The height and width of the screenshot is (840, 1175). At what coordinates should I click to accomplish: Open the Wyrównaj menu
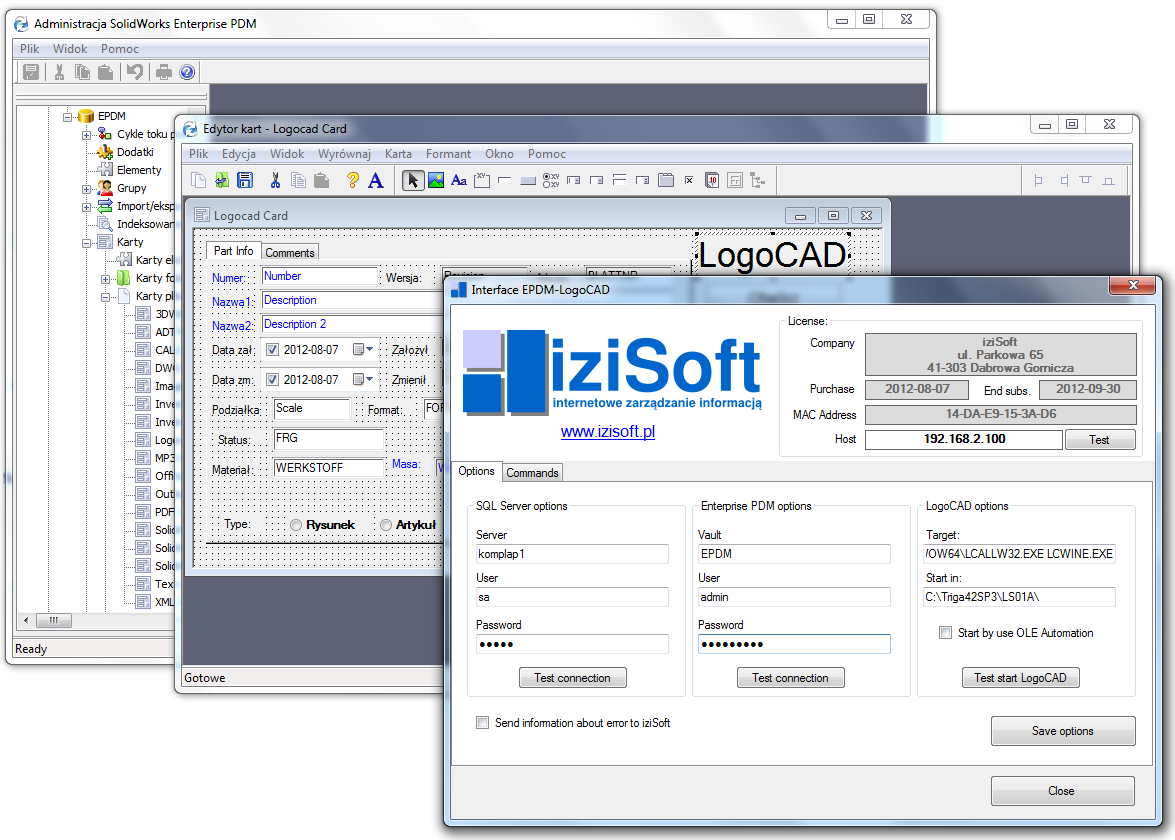[344, 154]
